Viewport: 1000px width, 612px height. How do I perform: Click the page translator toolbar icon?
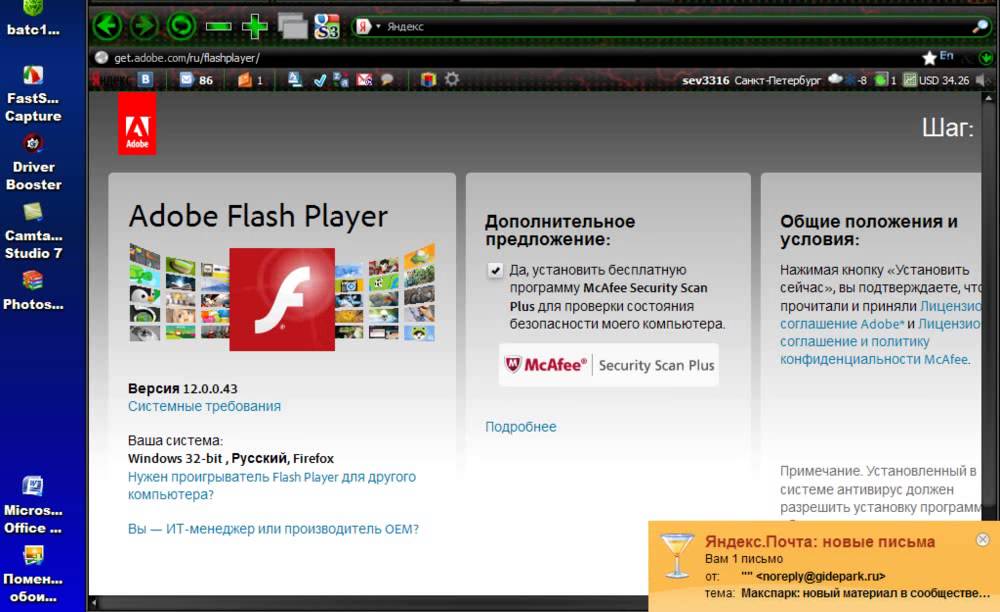(341, 80)
